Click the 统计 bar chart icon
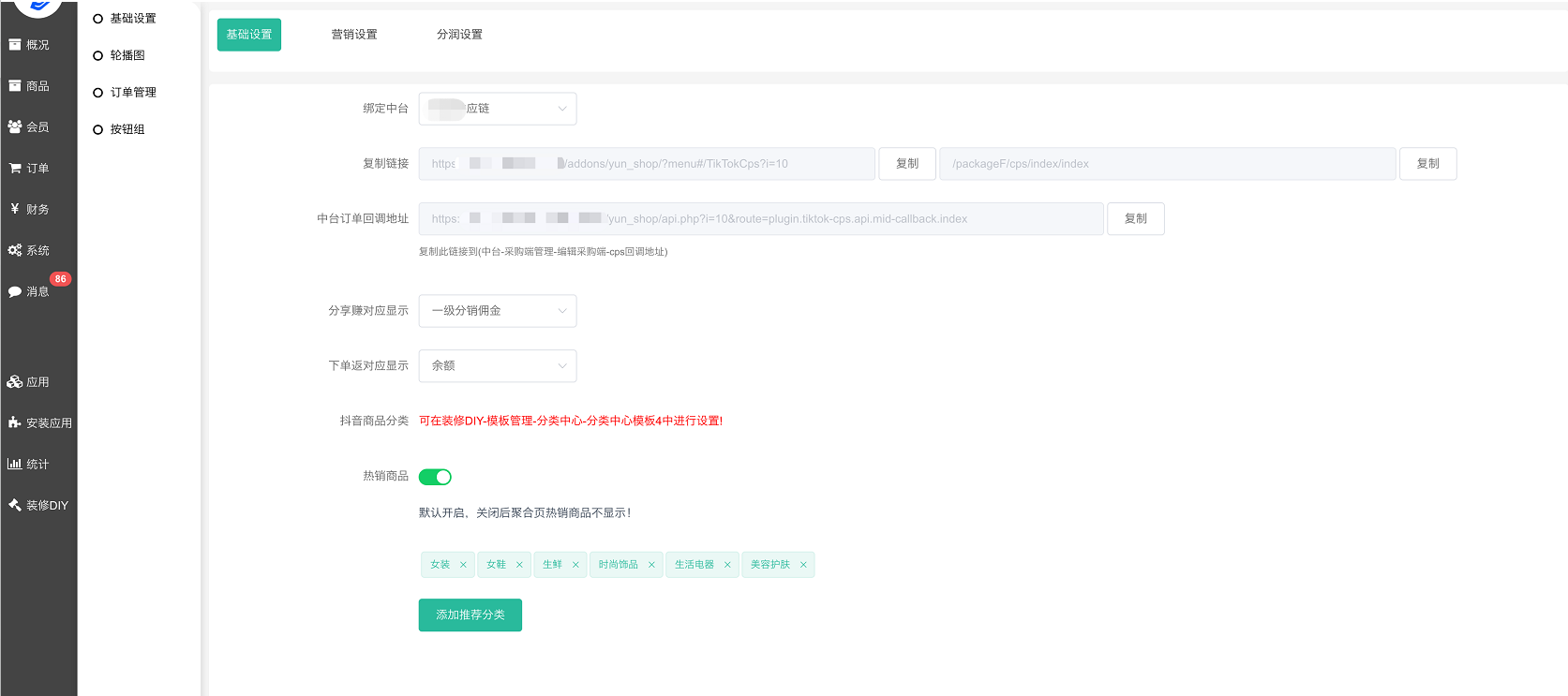 pyautogui.click(x=15, y=464)
